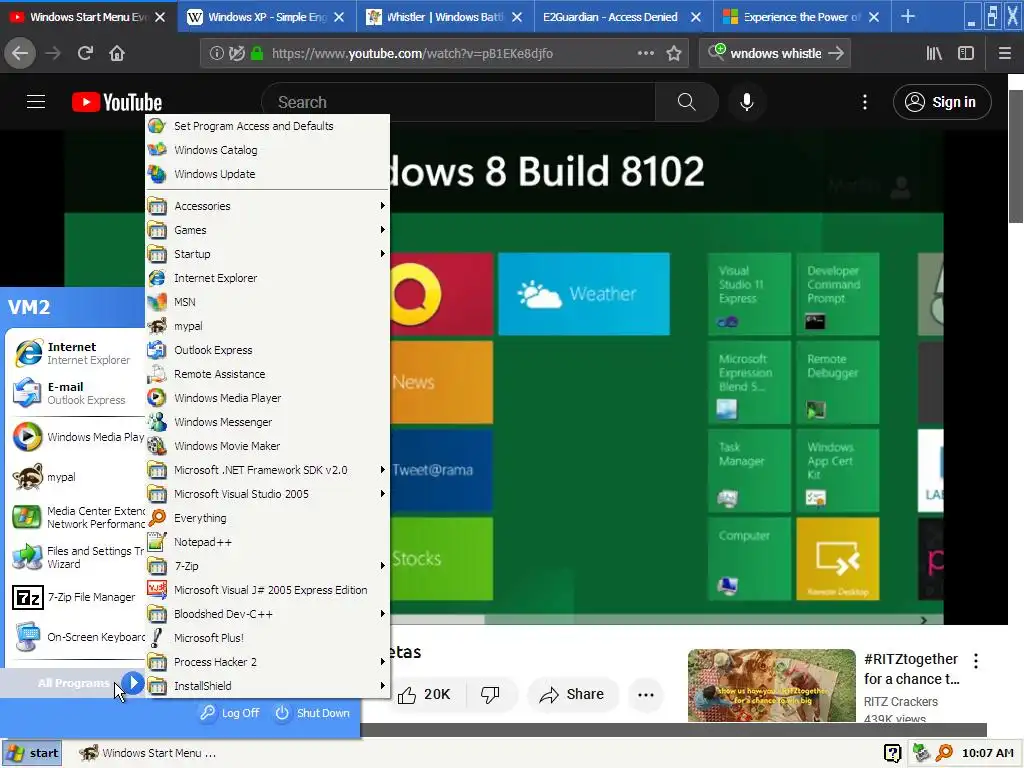Expand the Startup submenu
1024x768 pixels.
[267, 254]
